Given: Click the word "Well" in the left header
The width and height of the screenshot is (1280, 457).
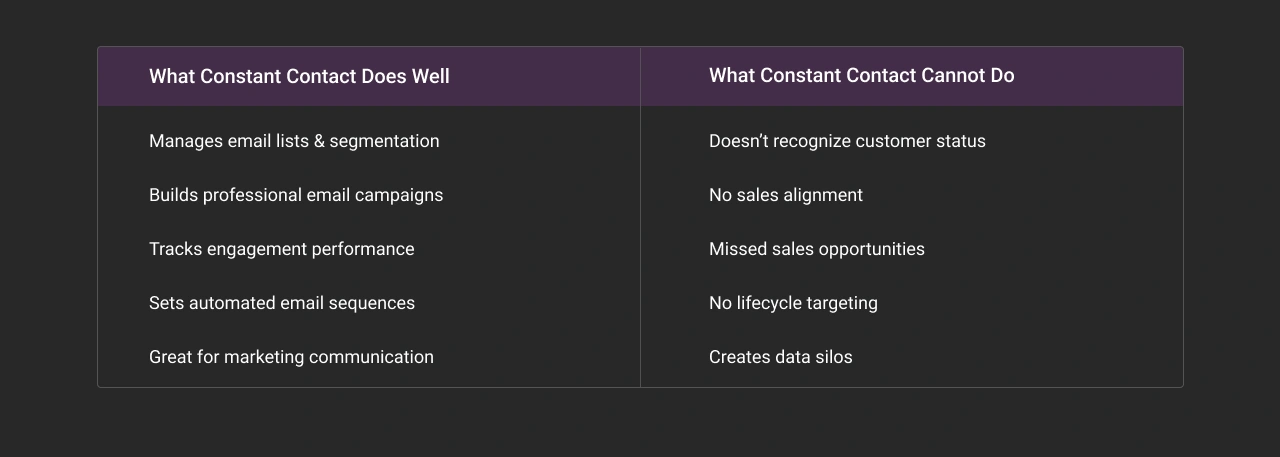Looking at the screenshot, I should [x=430, y=76].
